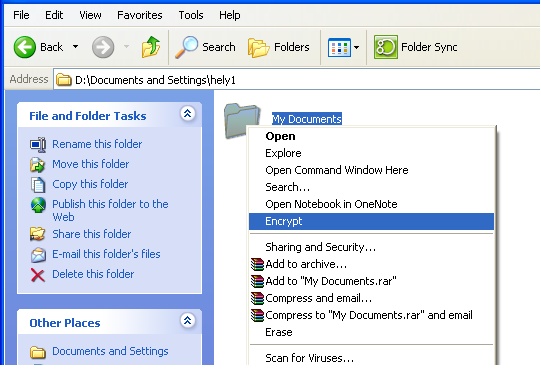Screen dimensions: 541x384
Task: Select Sharing and Security...
Action: point(371,247)
